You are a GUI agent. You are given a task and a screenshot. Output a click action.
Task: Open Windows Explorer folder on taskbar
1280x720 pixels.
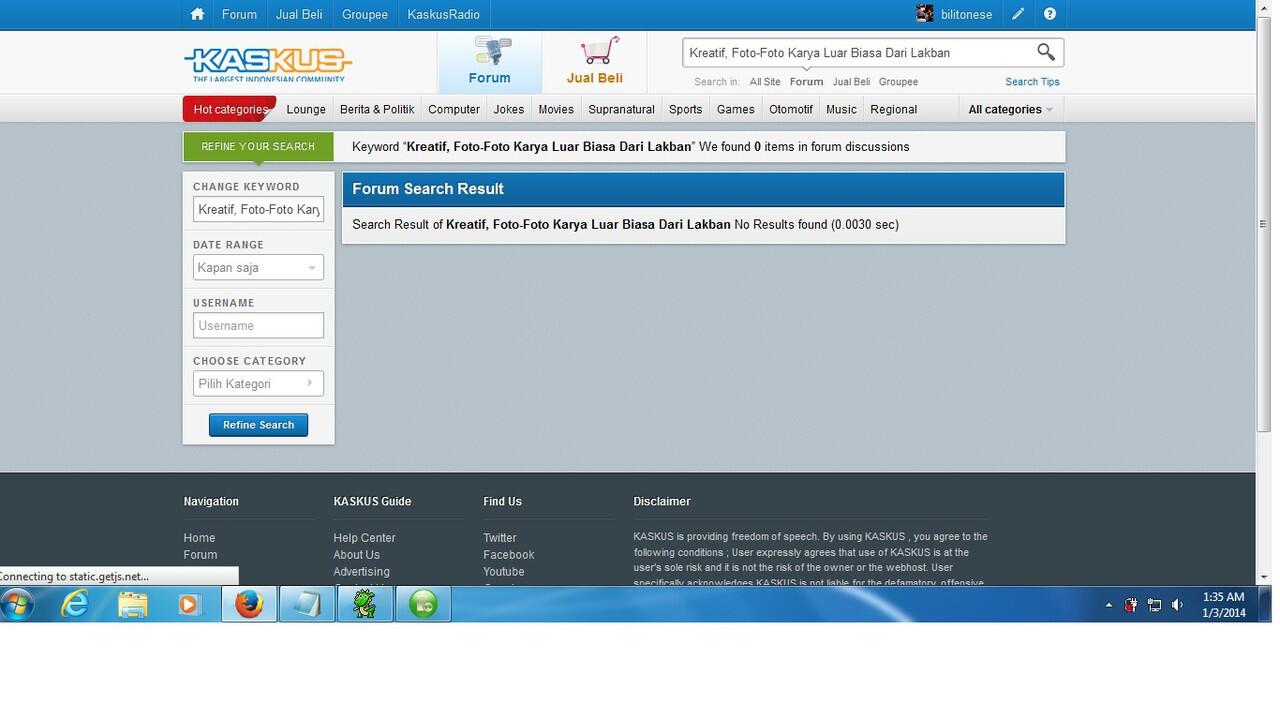click(x=132, y=604)
